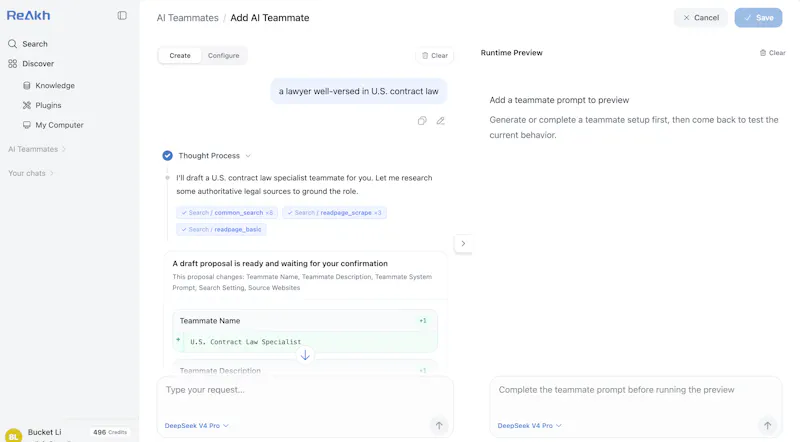Expand AI Teammates sidebar section

click(x=37, y=149)
